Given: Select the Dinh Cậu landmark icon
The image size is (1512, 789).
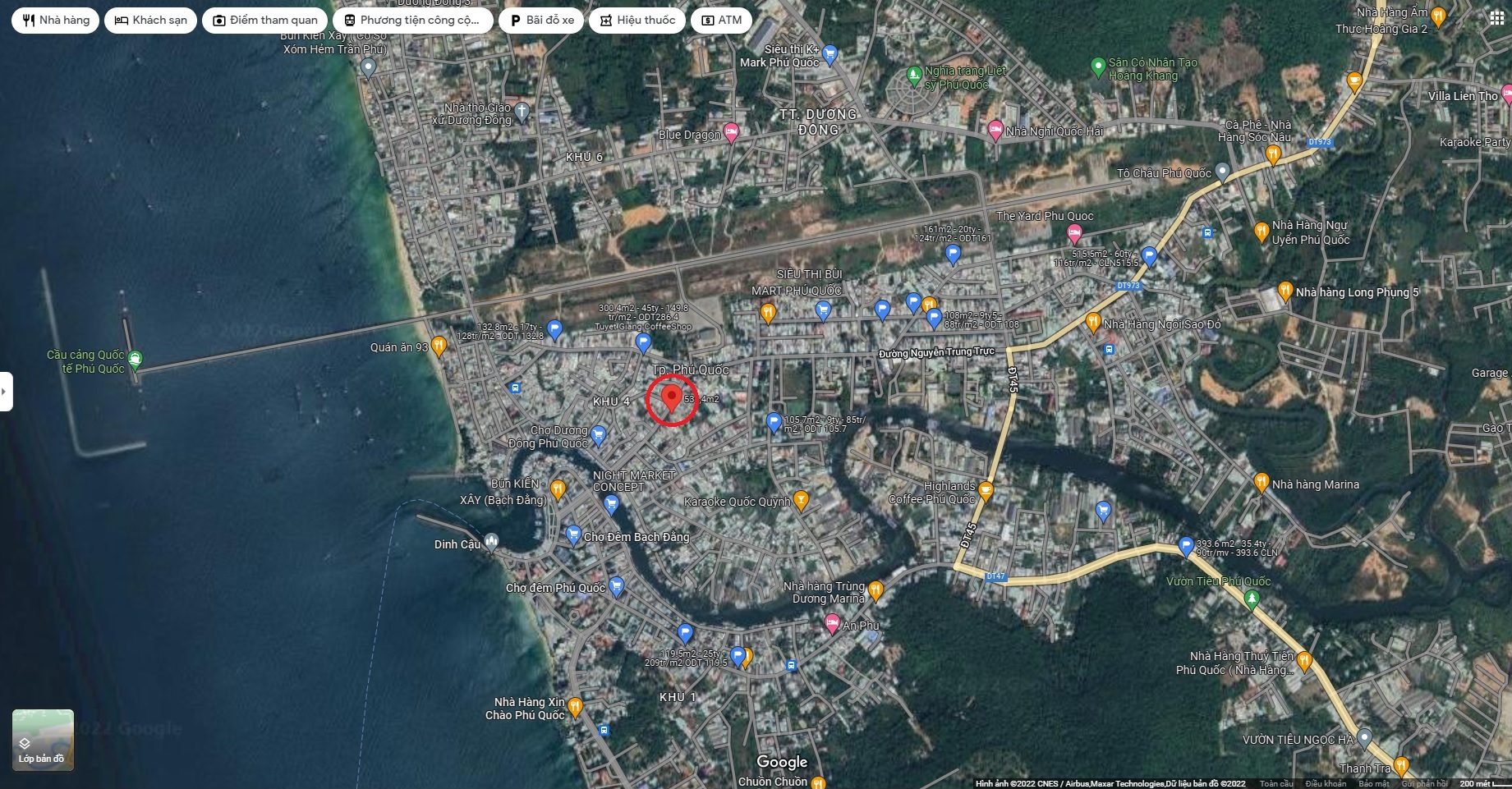Looking at the screenshot, I should 491,541.
